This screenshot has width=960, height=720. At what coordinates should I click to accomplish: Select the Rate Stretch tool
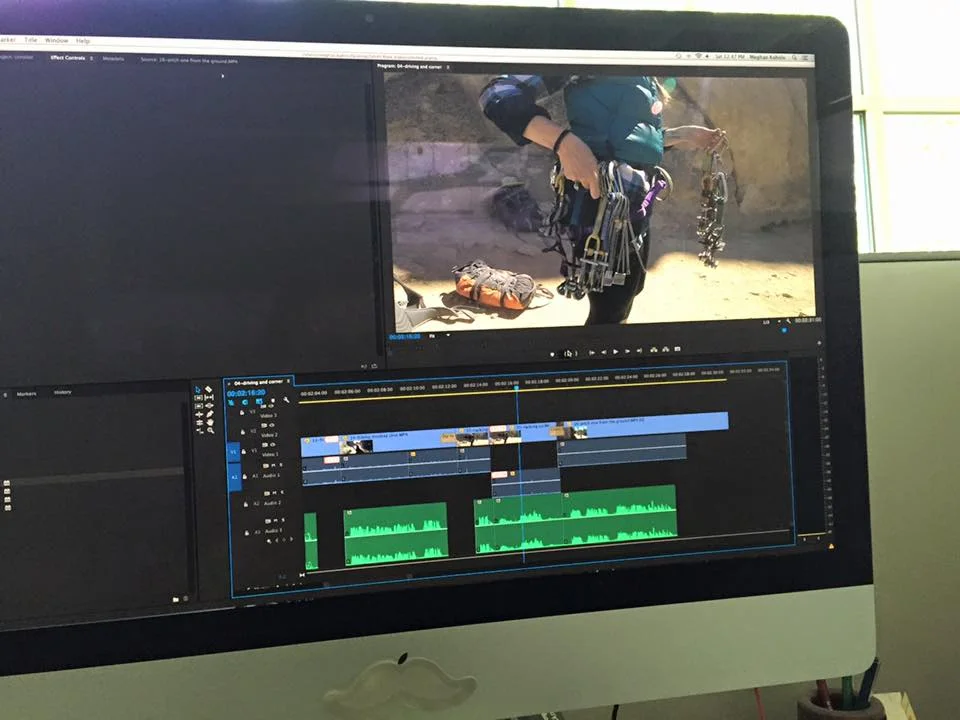pos(198,431)
